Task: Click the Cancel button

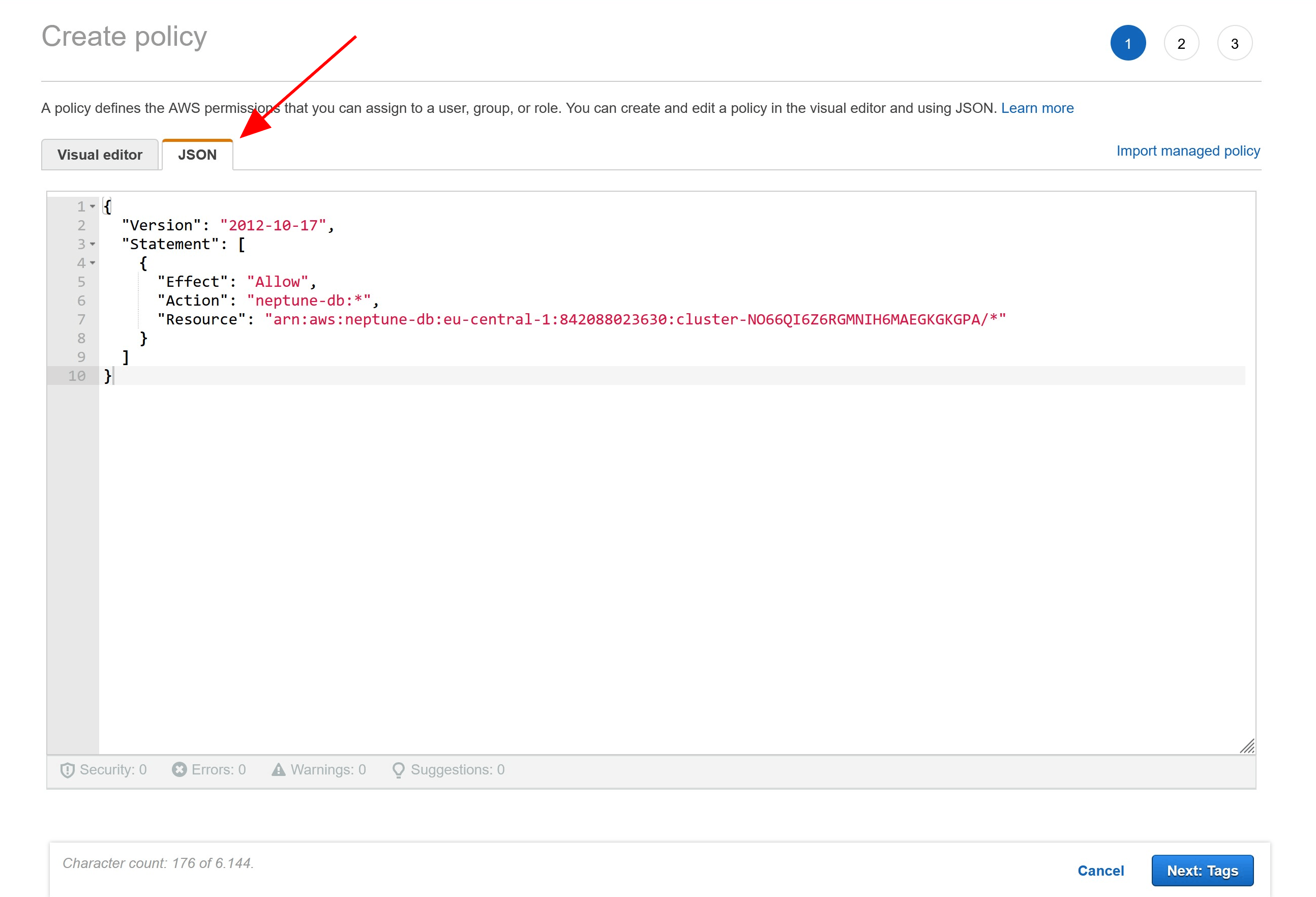Action: coord(1100,871)
